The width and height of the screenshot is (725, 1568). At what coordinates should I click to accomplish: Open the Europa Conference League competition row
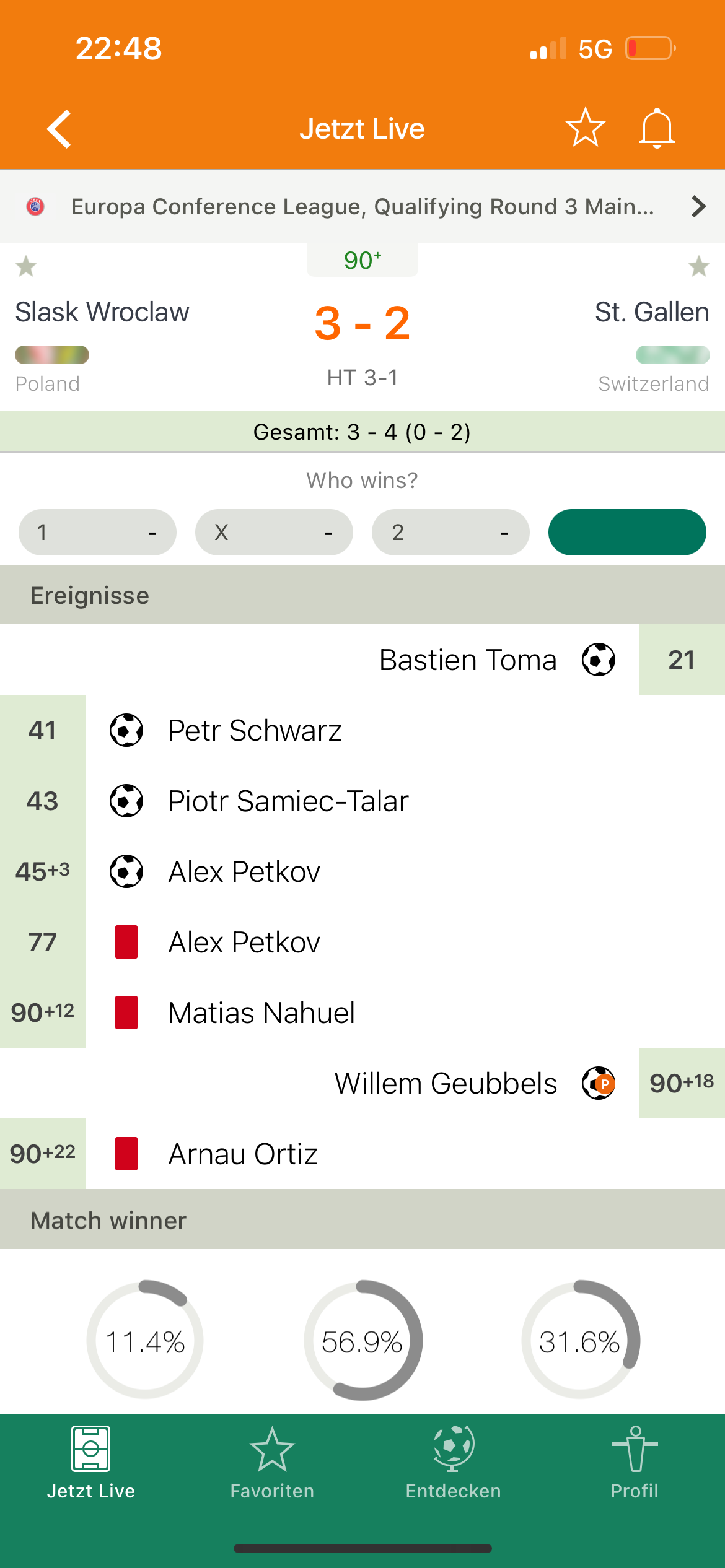point(362,206)
